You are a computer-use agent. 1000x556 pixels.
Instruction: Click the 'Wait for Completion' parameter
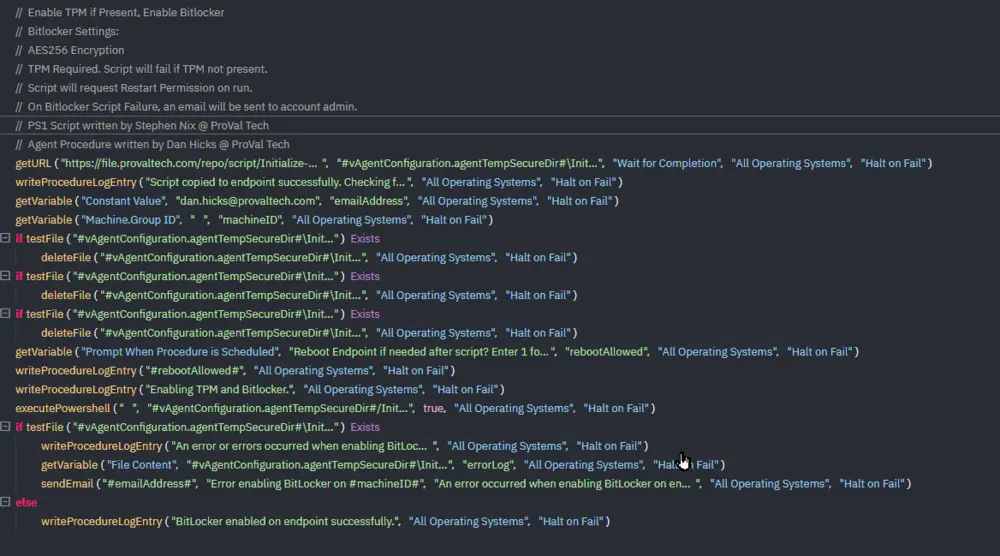pos(667,163)
